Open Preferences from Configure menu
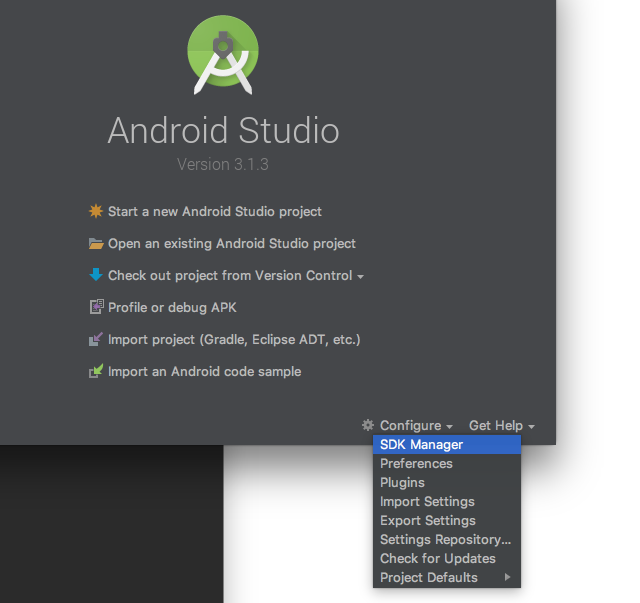Viewport: 640px width, 603px height. coord(447,463)
